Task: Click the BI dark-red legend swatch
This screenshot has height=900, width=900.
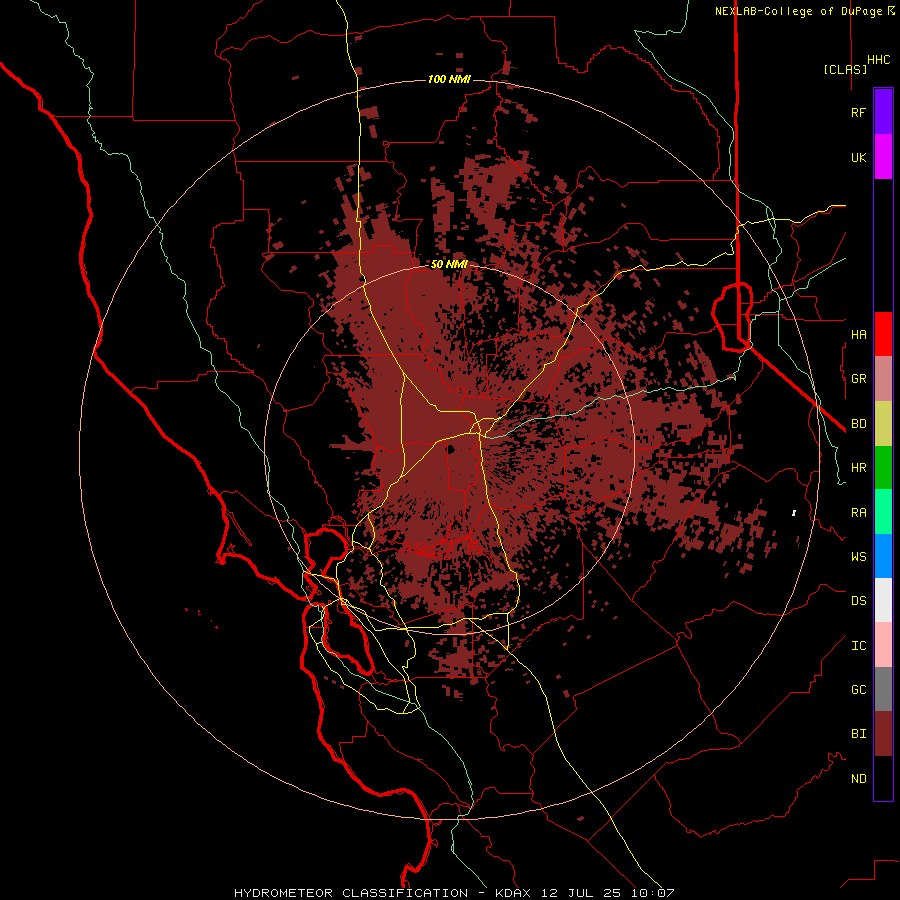Action: tap(883, 734)
